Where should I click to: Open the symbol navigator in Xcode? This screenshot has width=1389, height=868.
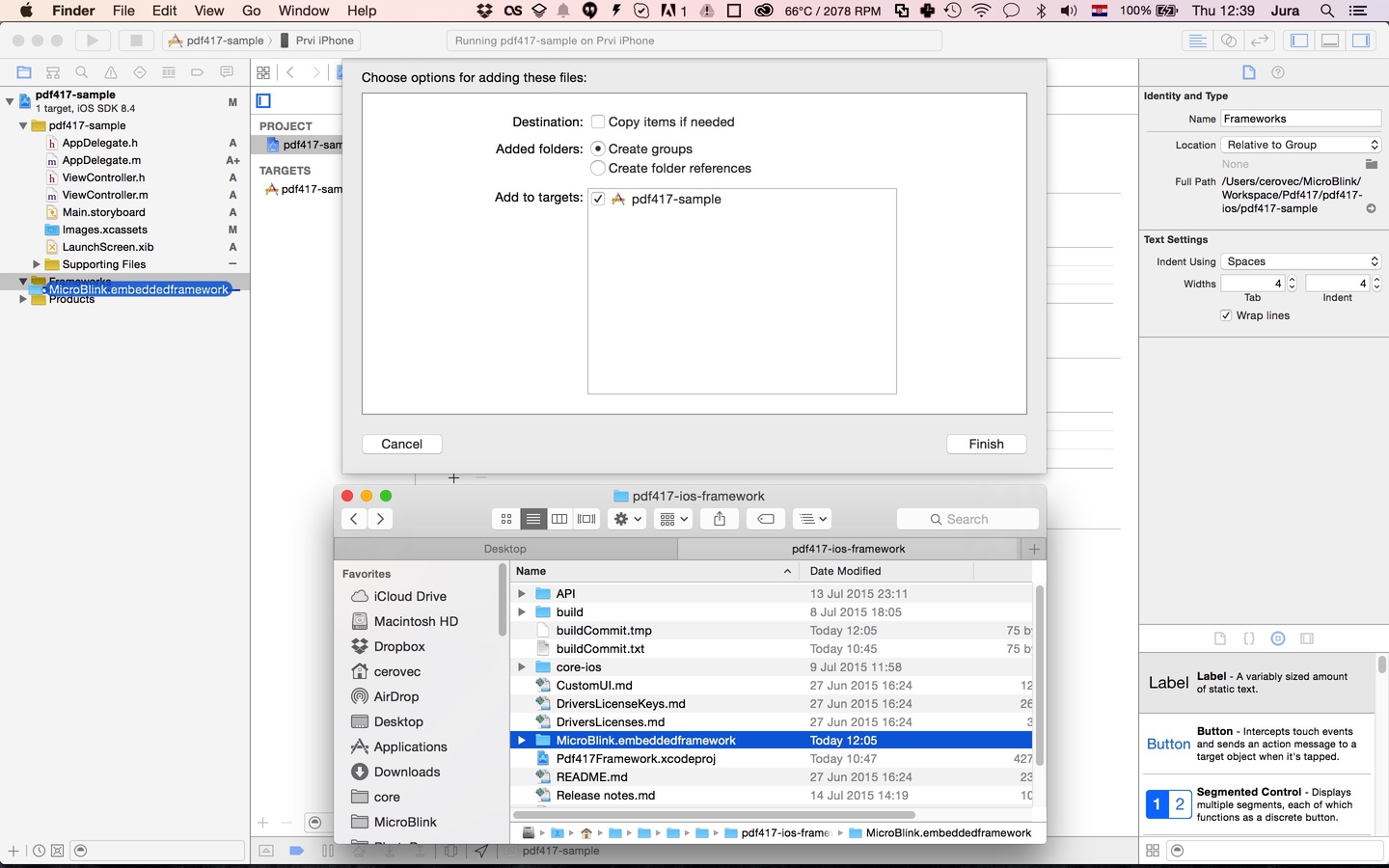(53, 72)
